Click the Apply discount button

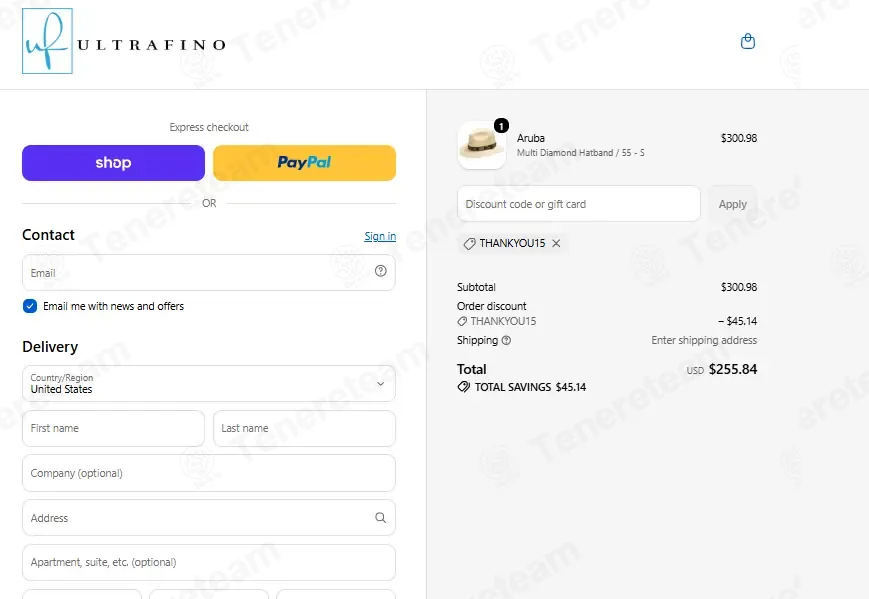coord(733,204)
